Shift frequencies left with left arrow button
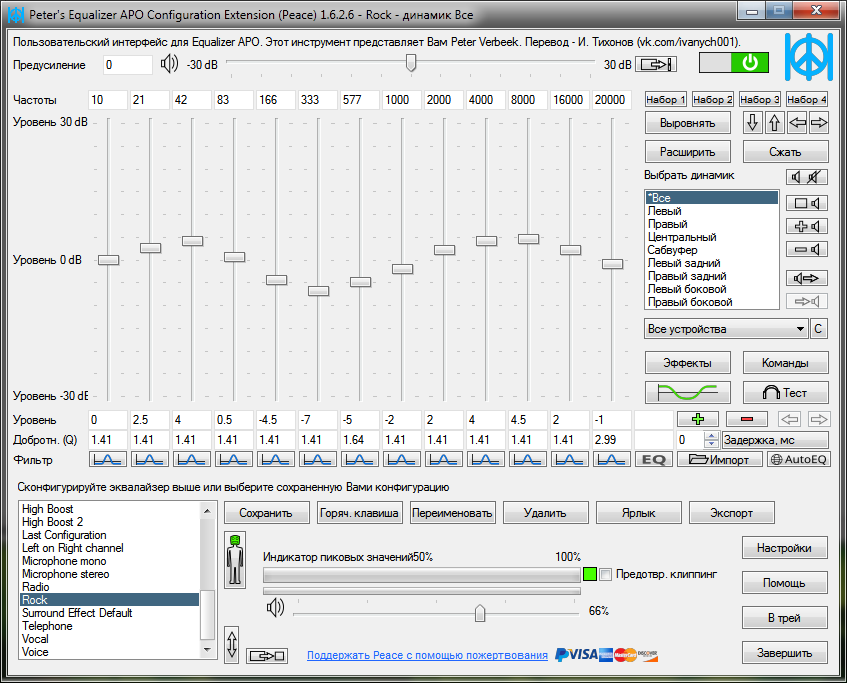 tap(797, 123)
